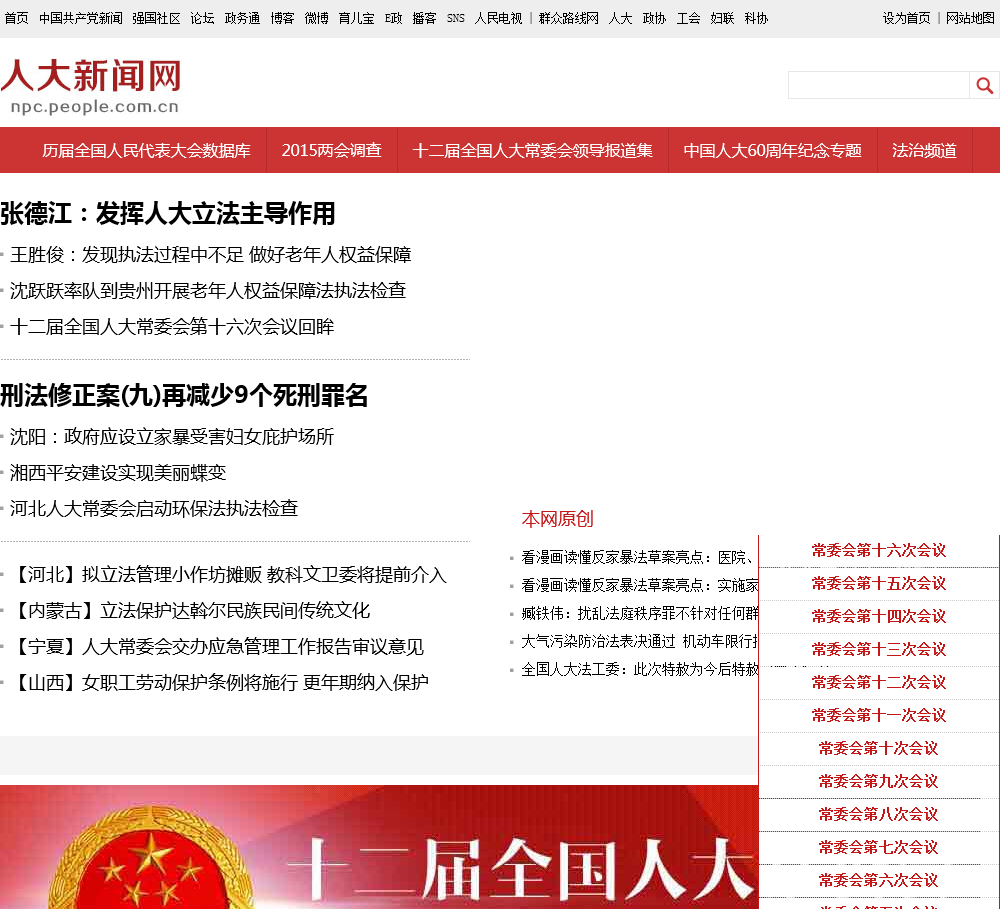Open the 首页 link in top bar
Image resolution: width=1000 pixels, height=909 pixels.
(x=16, y=18)
